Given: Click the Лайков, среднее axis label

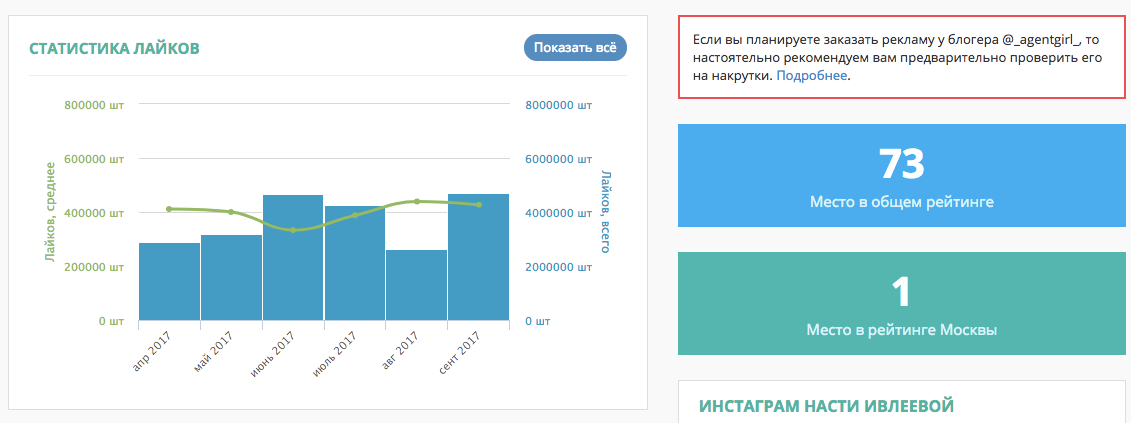Looking at the screenshot, I should [x=50, y=212].
